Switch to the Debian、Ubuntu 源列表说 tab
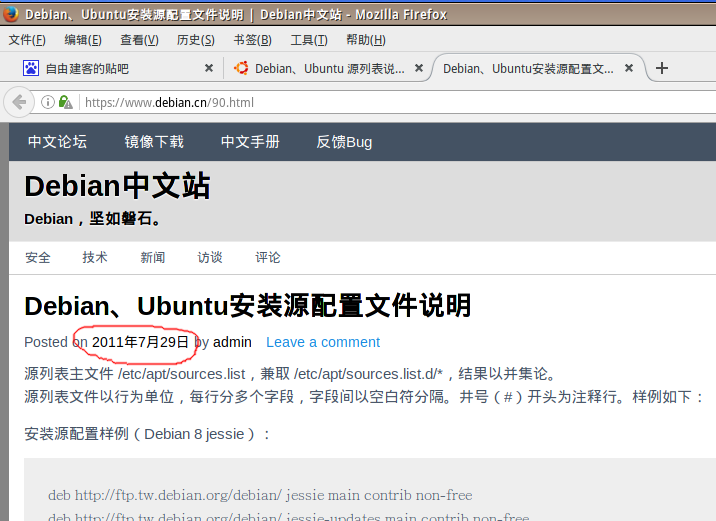This screenshot has width=716, height=521. tap(328, 68)
